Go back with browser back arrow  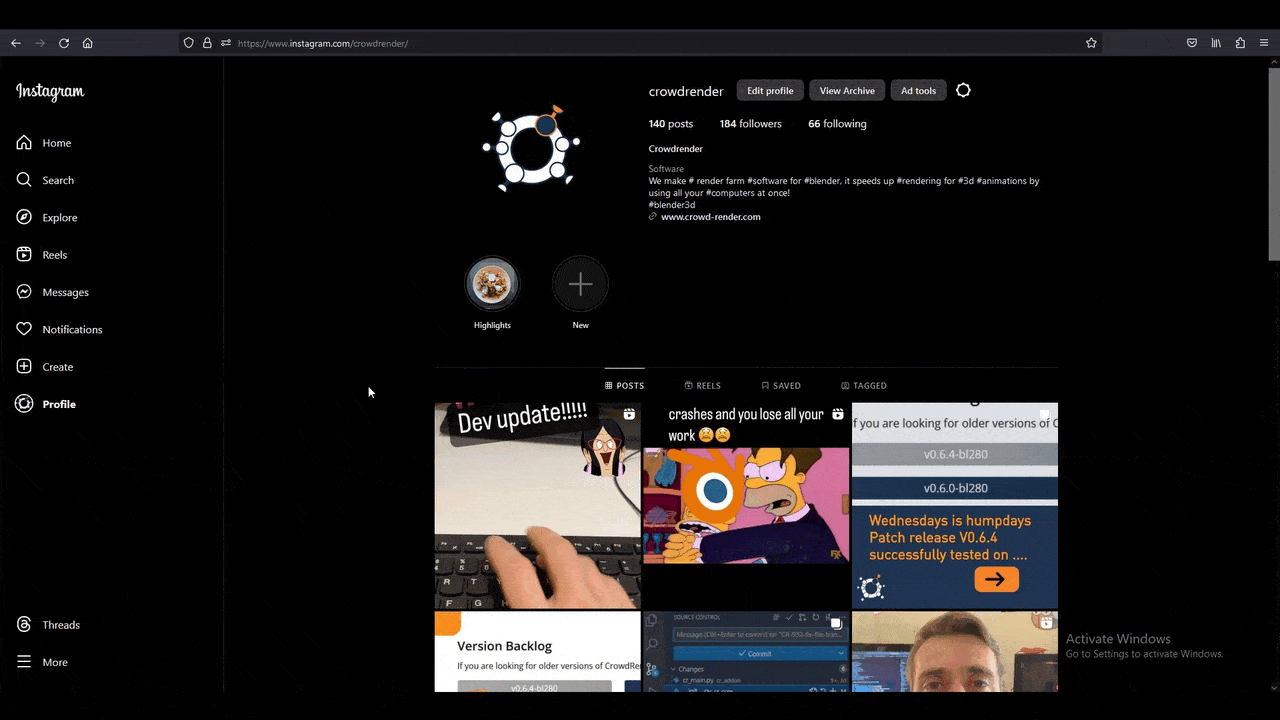(16, 43)
